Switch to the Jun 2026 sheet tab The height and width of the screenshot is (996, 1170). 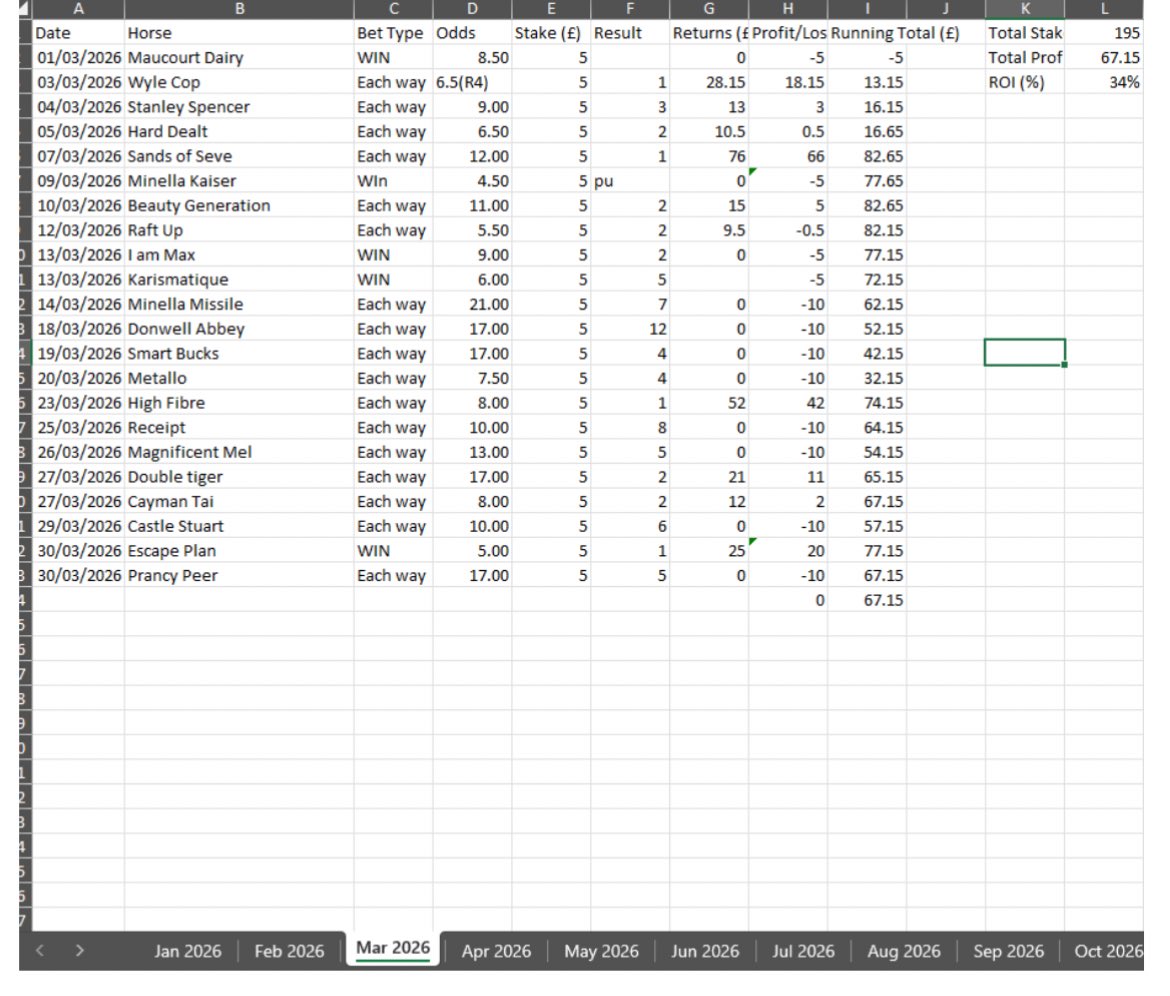point(705,951)
